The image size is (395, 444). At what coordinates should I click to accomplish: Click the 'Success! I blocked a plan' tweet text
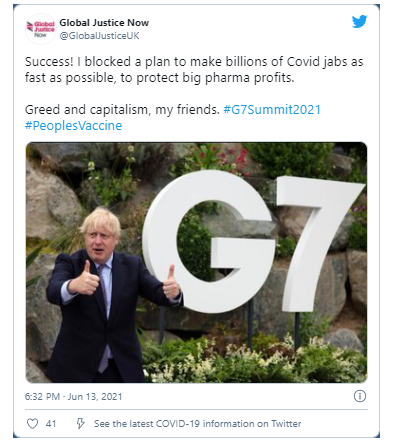194,70
